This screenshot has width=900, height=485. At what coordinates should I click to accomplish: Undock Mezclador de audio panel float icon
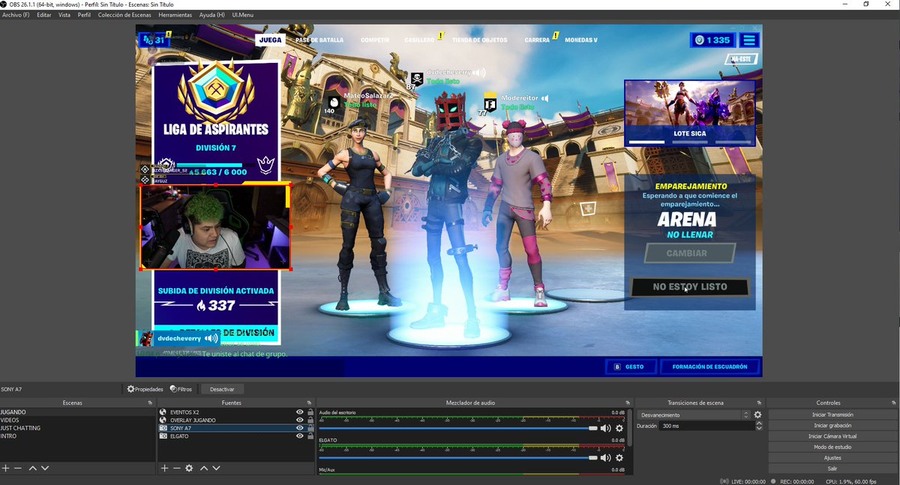coord(627,403)
